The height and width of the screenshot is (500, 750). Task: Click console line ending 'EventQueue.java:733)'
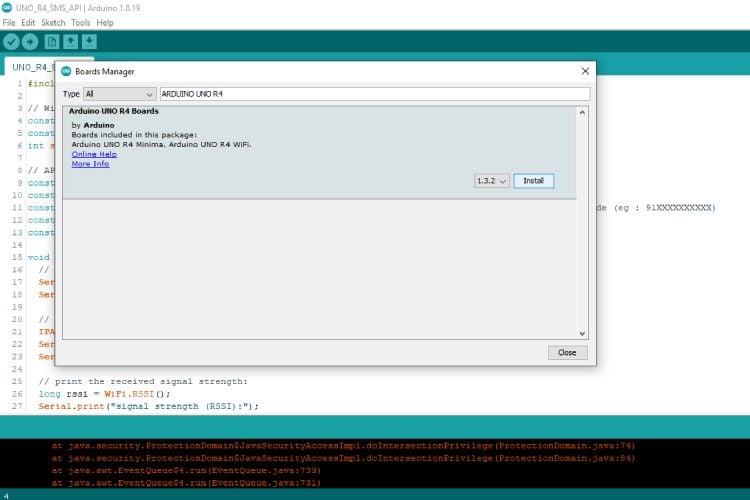coord(186,470)
